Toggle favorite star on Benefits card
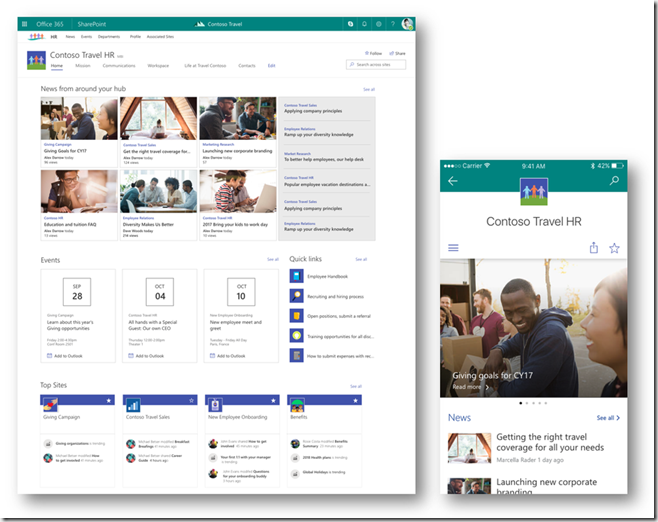Image resolution: width=658 pixels, height=522 pixels. tap(355, 400)
